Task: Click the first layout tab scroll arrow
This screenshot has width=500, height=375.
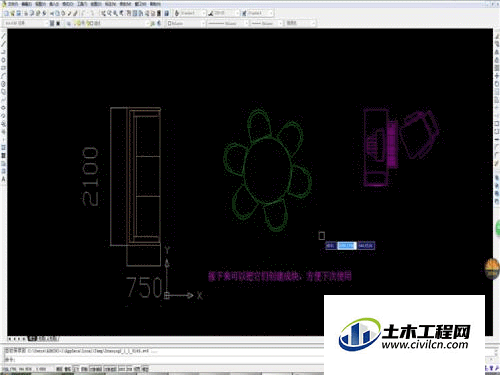Action: pyautogui.click(x=10, y=338)
